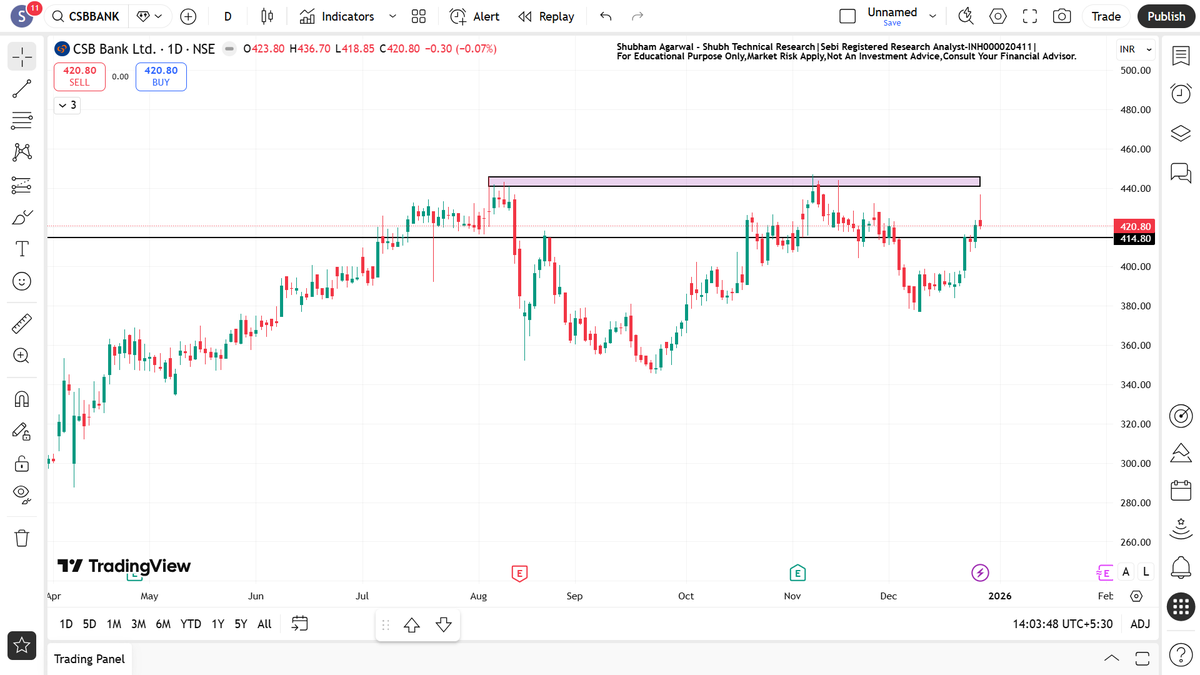The width and height of the screenshot is (1200, 675).
Task: Toggle hide all drawings eye icon
Action: click(22, 493)
